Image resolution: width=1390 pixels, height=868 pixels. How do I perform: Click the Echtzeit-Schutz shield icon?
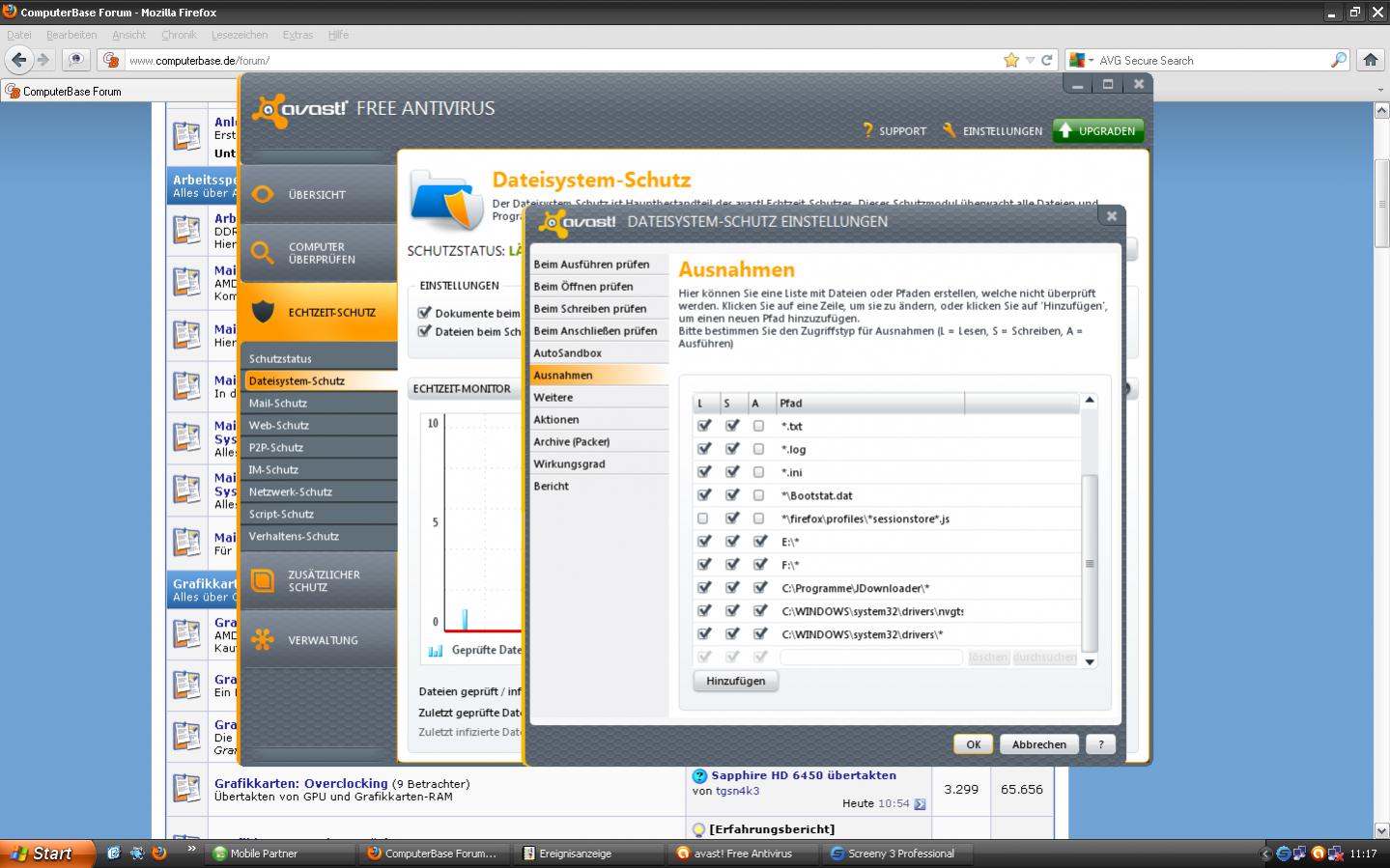click(263, 312)
